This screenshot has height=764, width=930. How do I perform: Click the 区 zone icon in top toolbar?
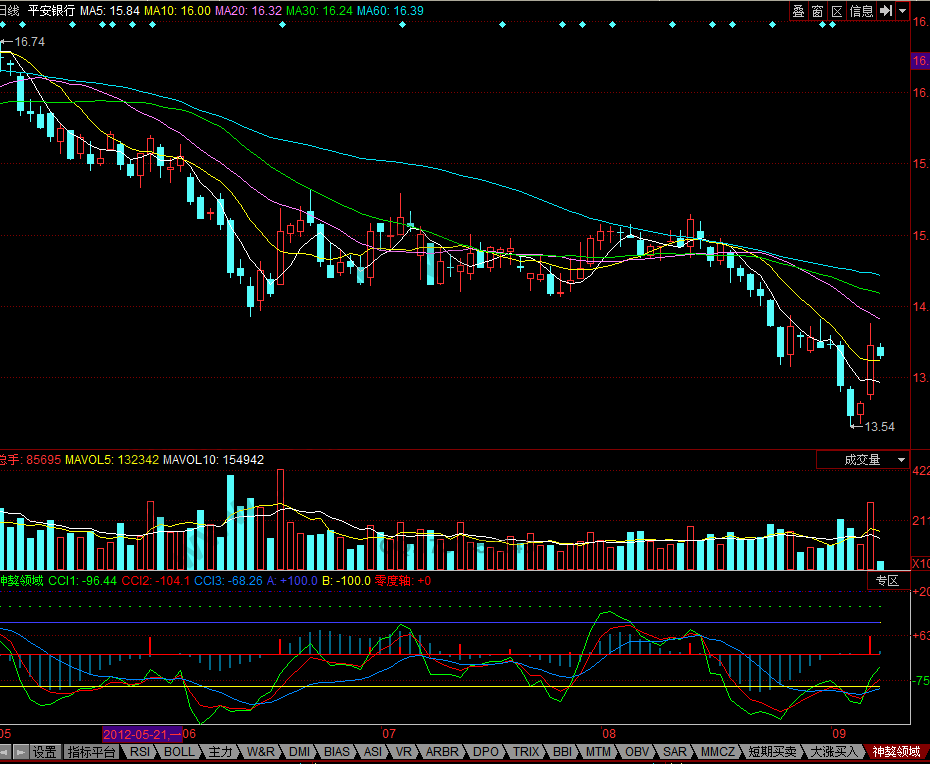pos(836,11)
